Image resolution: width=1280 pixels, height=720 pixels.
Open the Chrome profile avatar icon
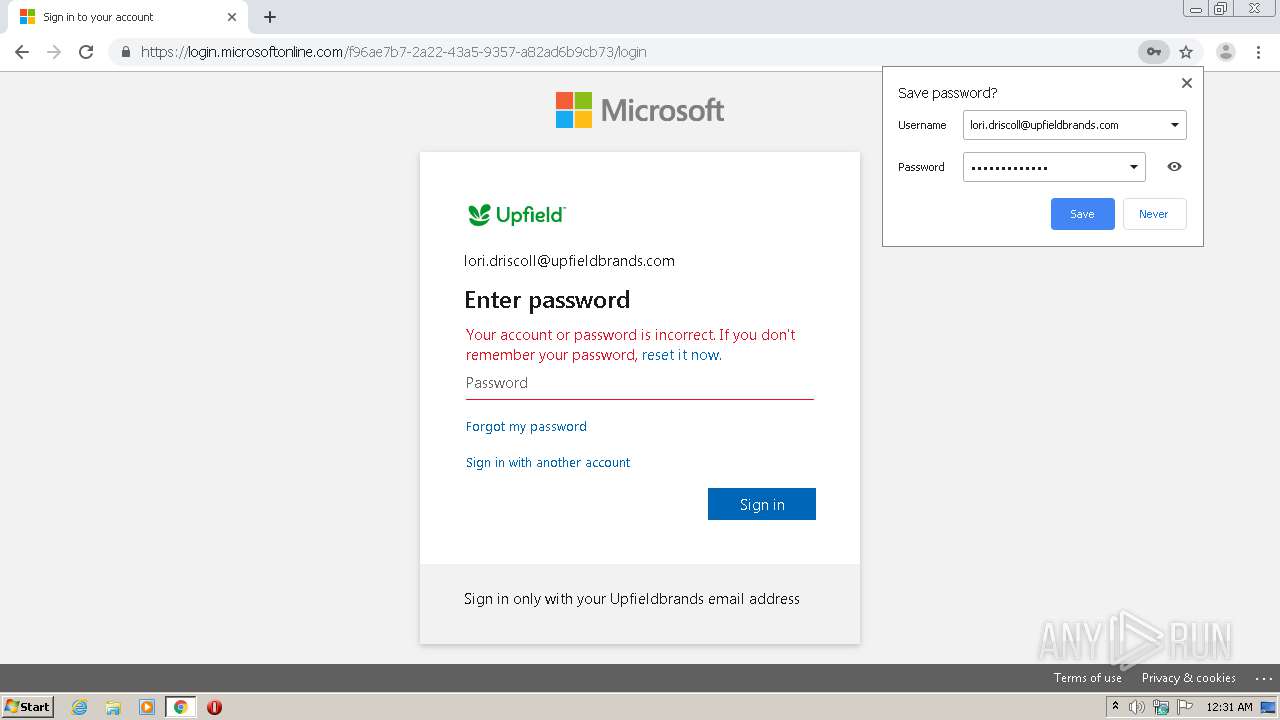point(1226,52)
